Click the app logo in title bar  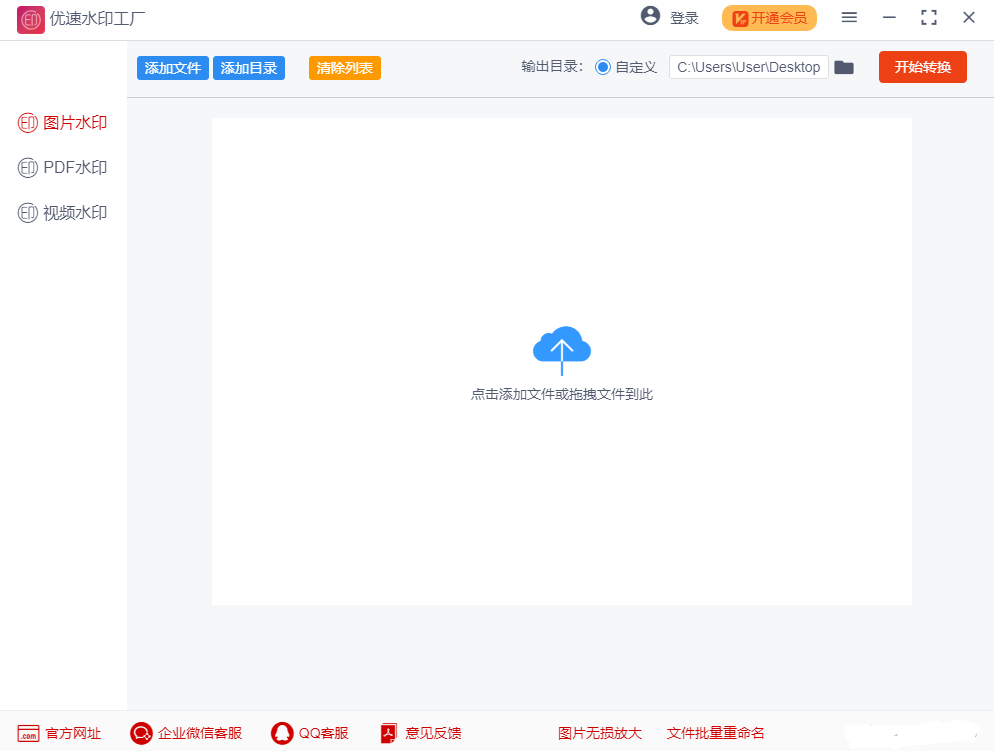point(30,18)
